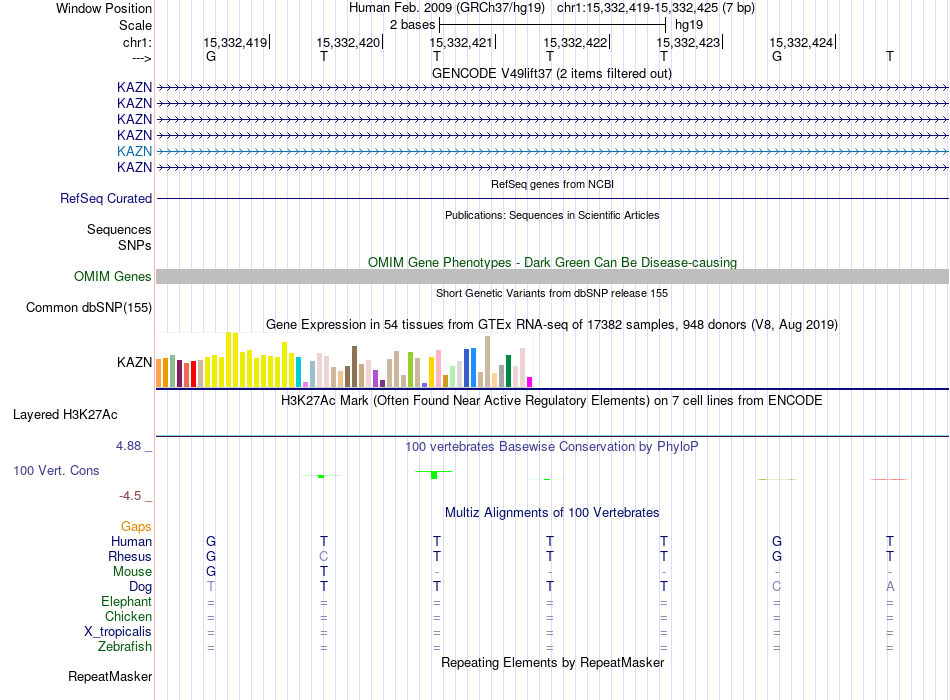Click the gray OMIM Genes item bar
The width and height of the screenshot is (950, 700).
pos(552,276)
